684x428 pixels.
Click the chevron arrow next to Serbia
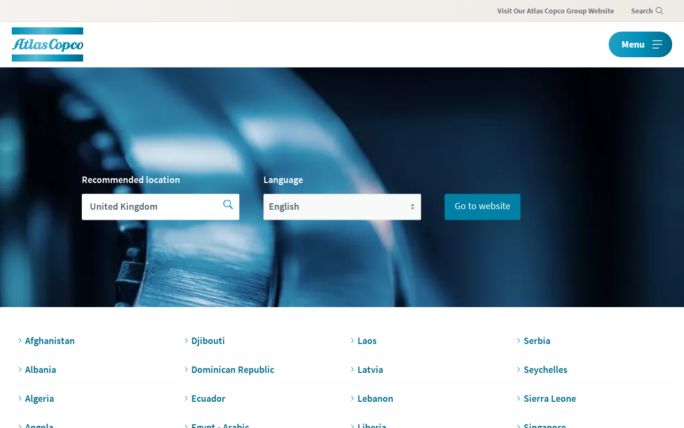(x=518, y=341)
